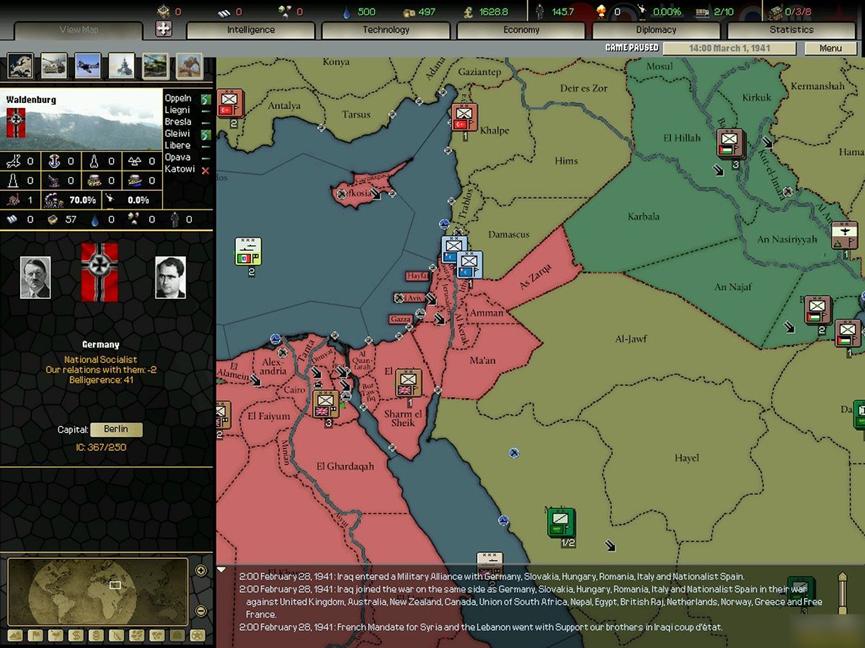Image resolution: width=865 pixels, height=648 pixels.
Task: Select the British army unit at Sharm el Sheik
Action: click(408, 383)
